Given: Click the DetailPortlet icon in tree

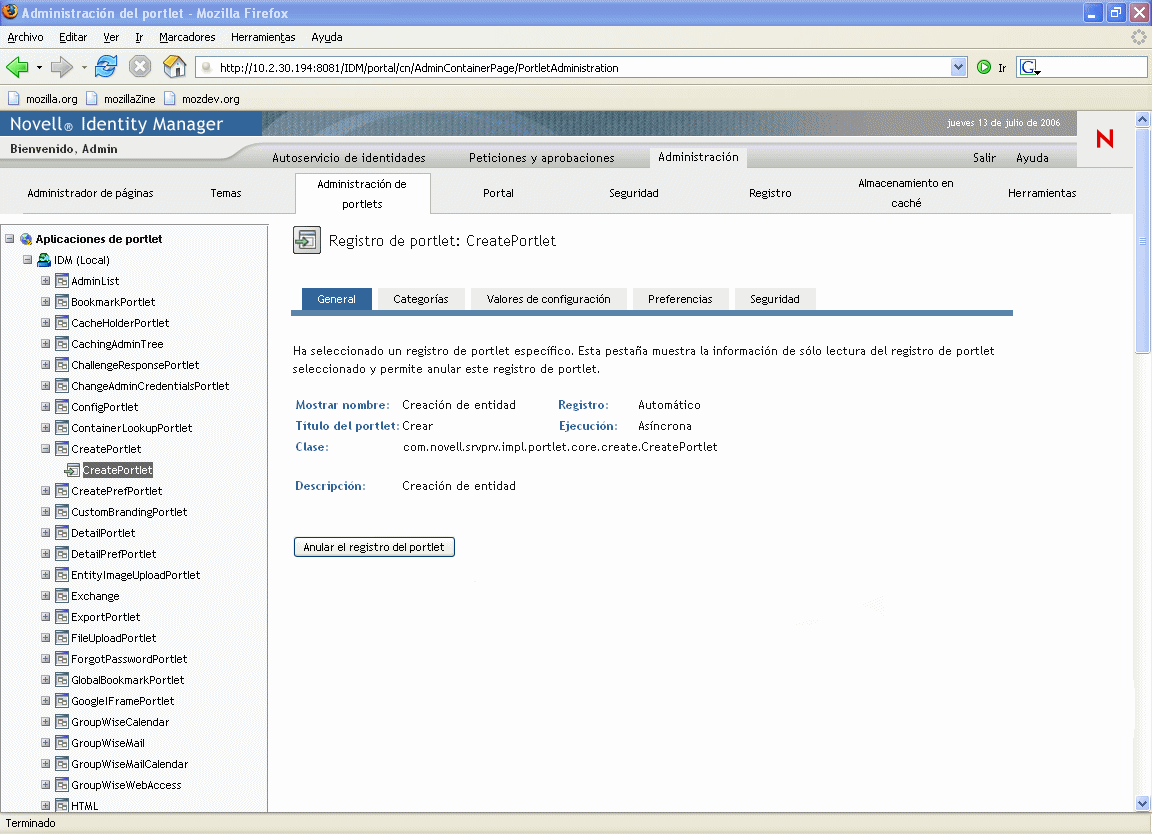Looking at the screenshot, I should 62,533.
